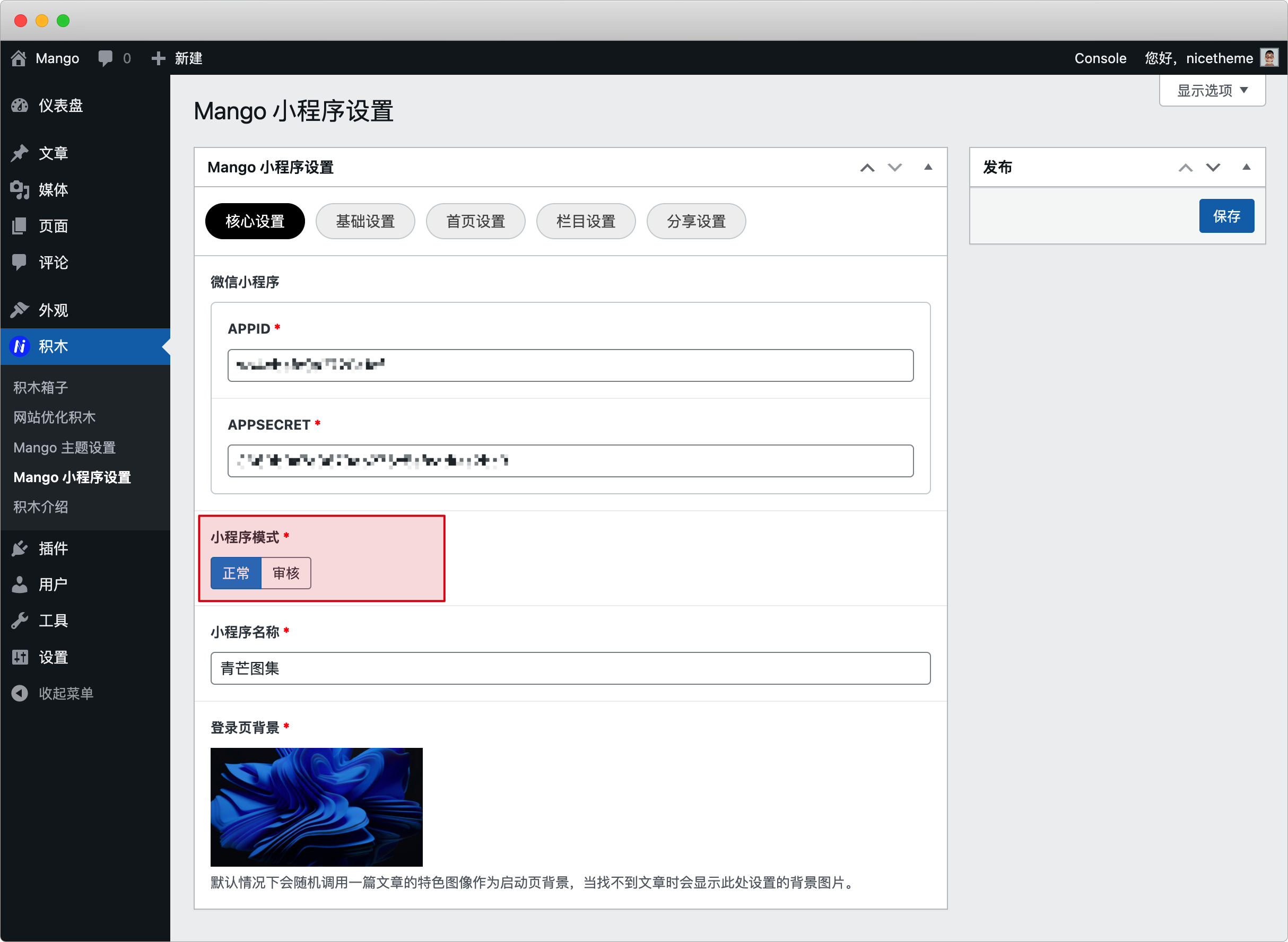Move Mango 小程序设置 panel up

coord(867,167)
